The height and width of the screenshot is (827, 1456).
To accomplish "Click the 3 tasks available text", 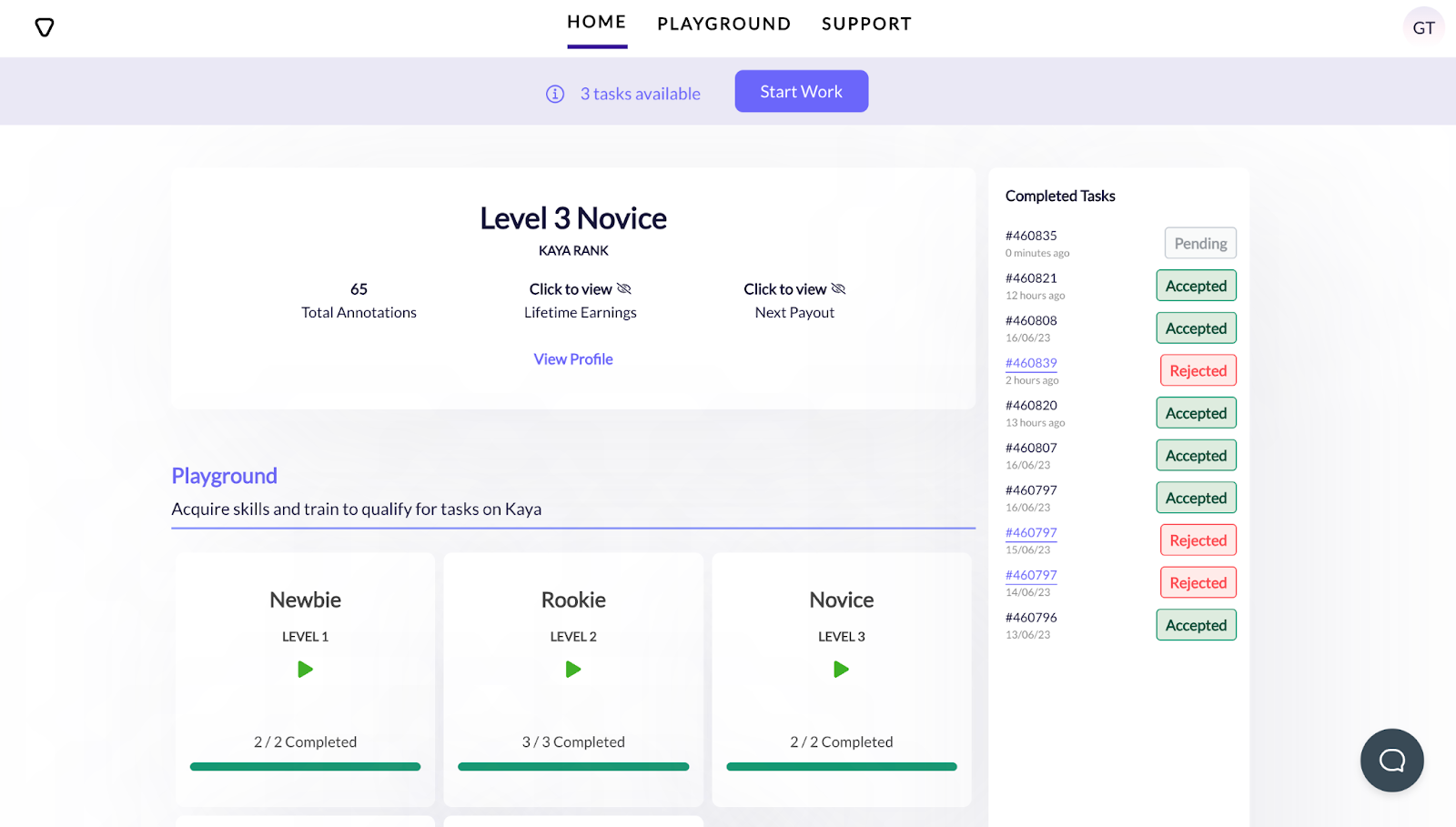I will pos(641,94).
